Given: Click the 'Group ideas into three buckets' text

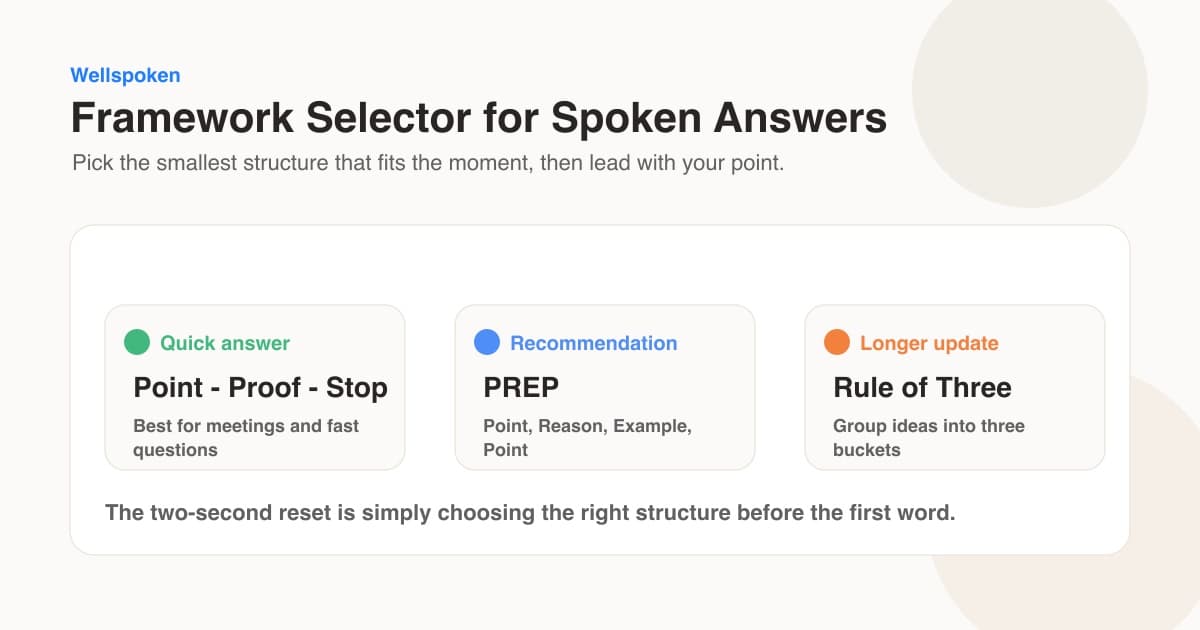Looking at the screenshot, I should [929, 438].
